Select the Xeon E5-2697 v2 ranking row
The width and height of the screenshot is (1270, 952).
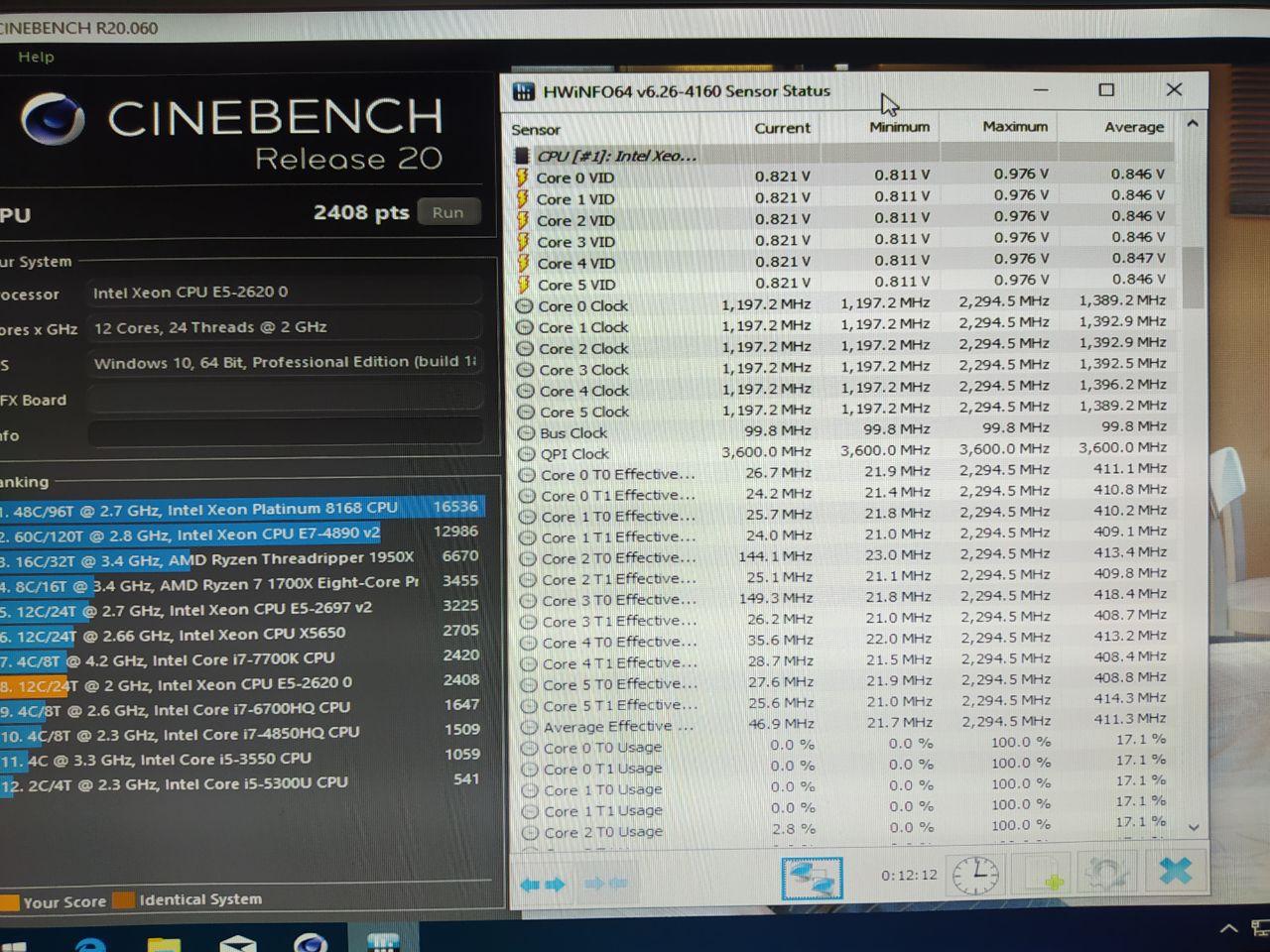point(242,608)
